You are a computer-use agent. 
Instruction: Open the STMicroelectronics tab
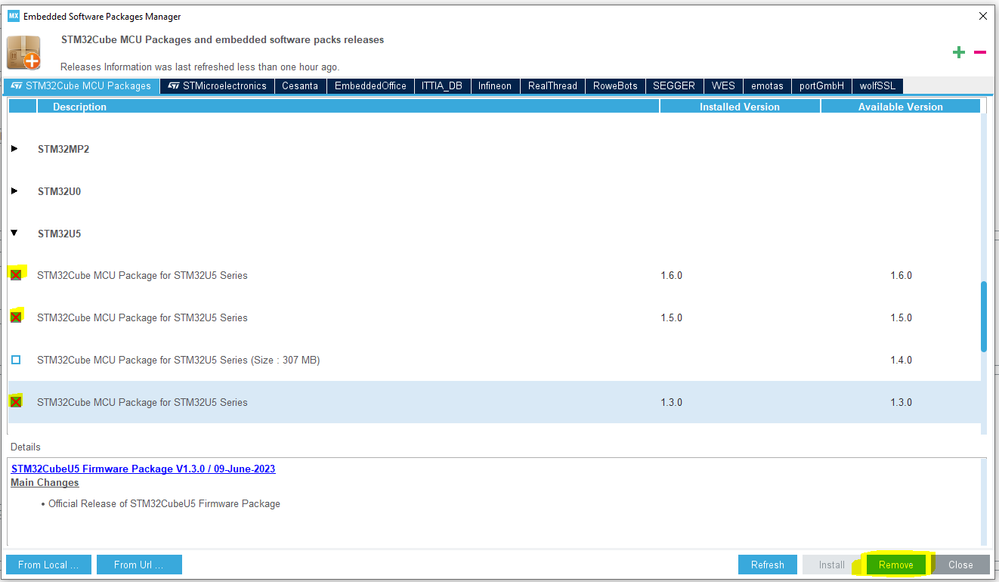click(217, 86)
